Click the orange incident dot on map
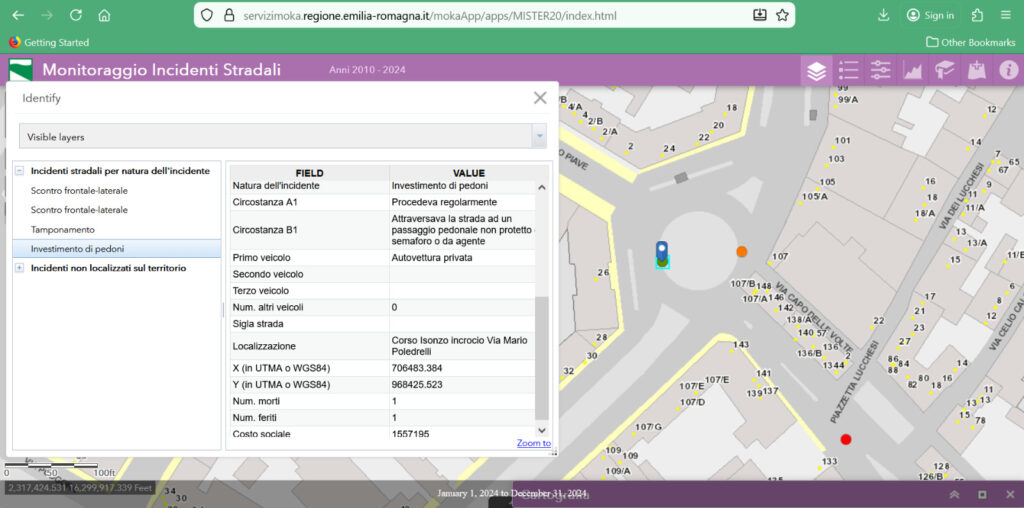This screenshot has height=508, width=1024. (x=741, y=252)
